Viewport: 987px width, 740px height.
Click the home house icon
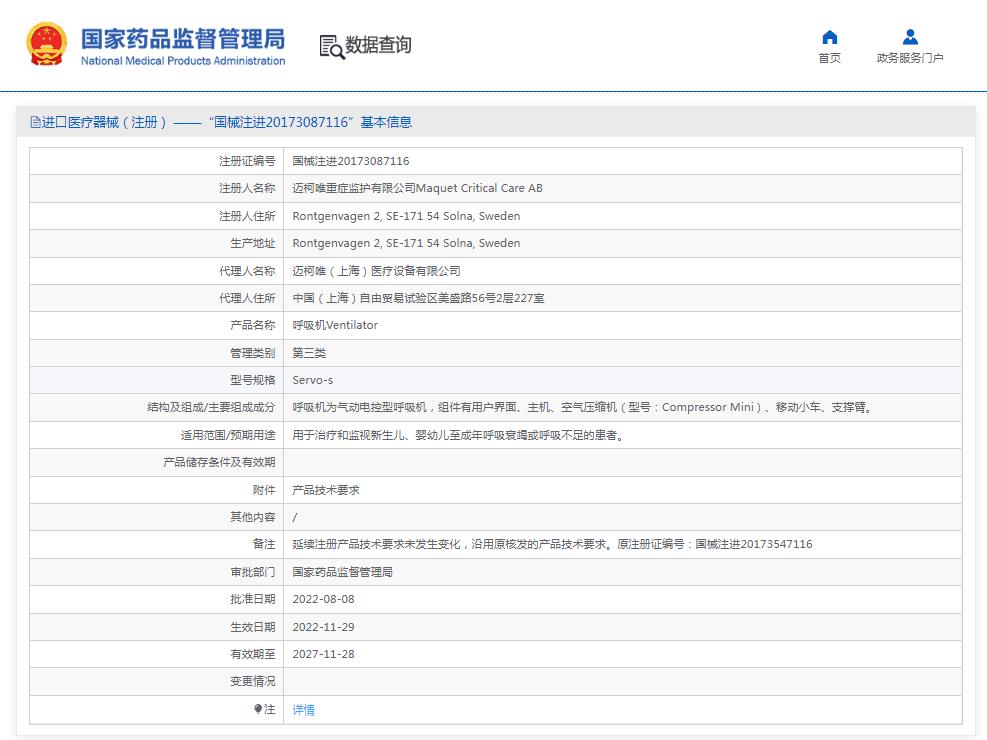point(829,38)
